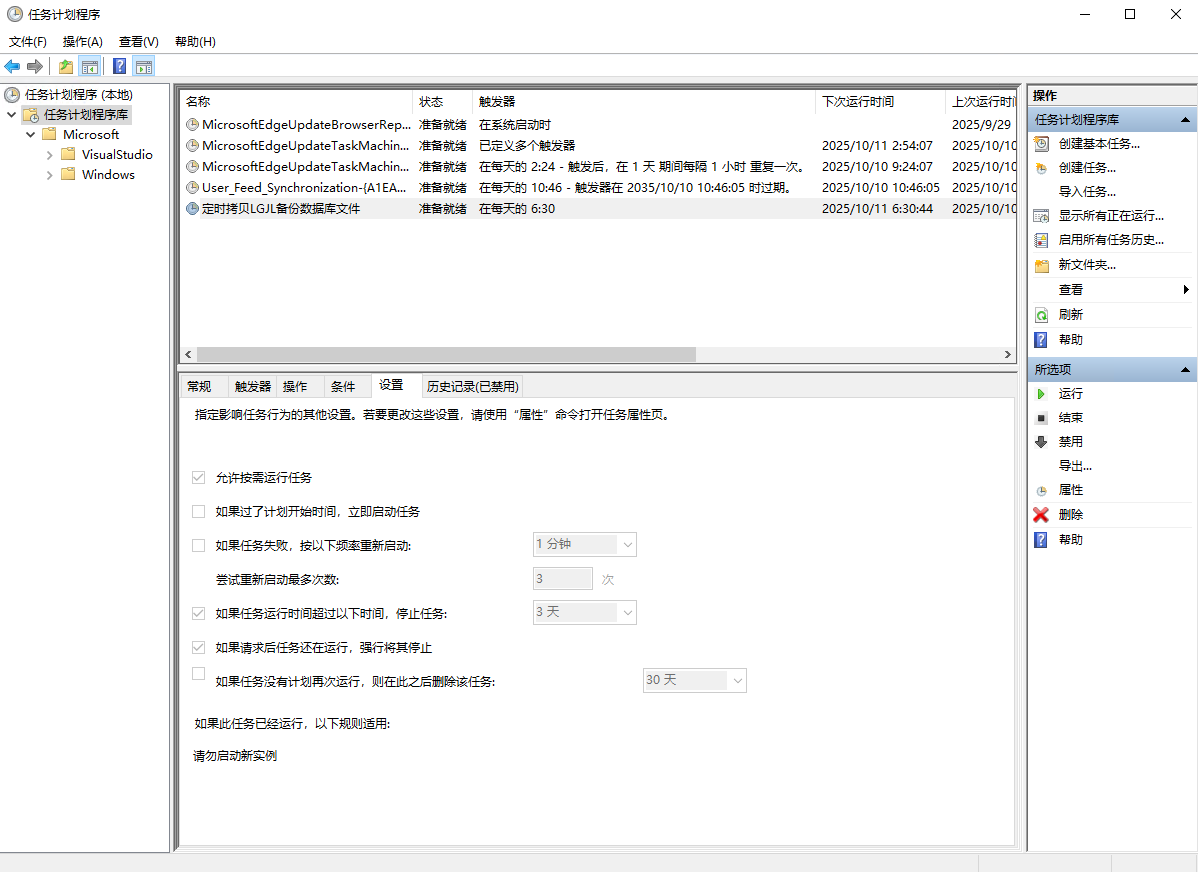Sort by the 名称 column header

pos(296,102)
